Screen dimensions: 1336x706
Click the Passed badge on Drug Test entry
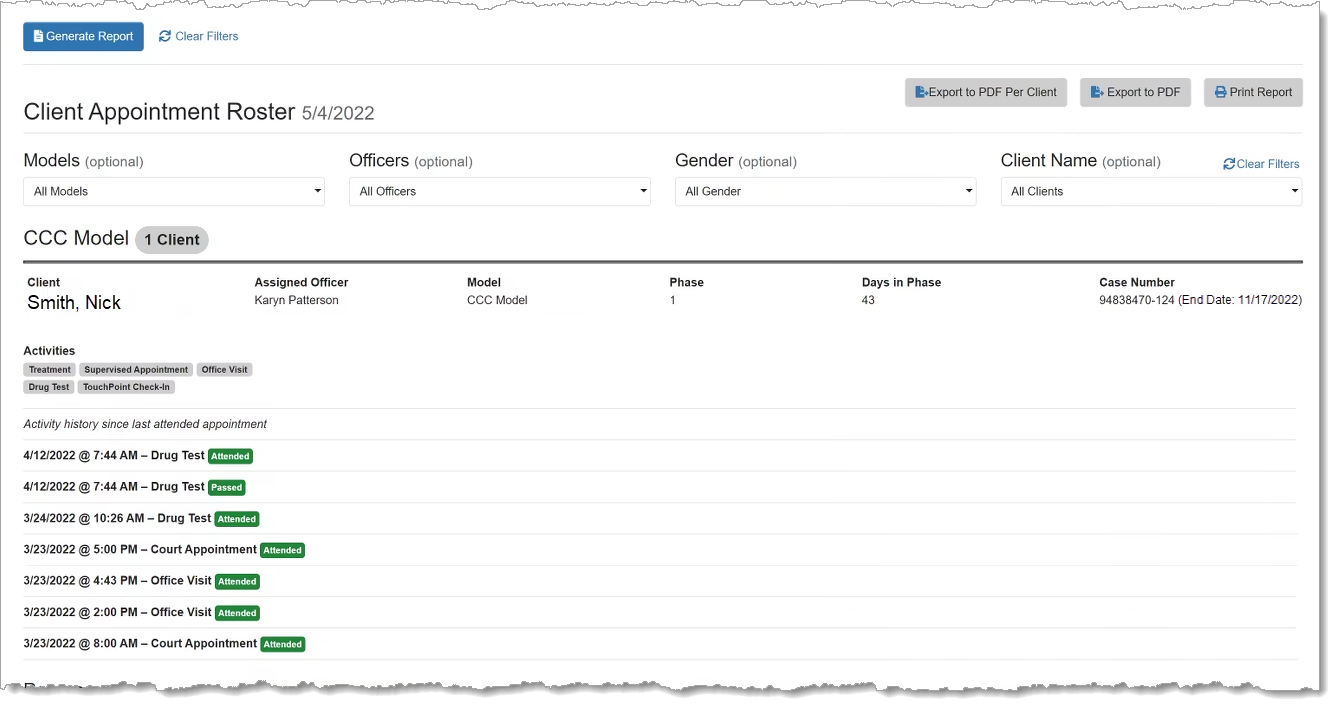click(x=226, y=488)
